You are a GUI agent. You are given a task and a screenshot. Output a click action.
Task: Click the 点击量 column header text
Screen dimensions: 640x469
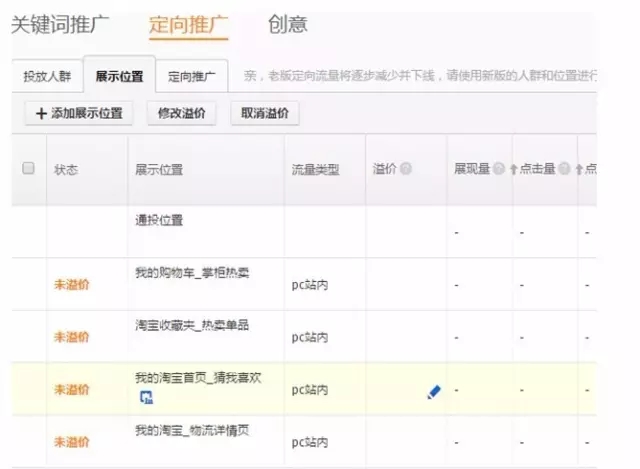[537, 169]
